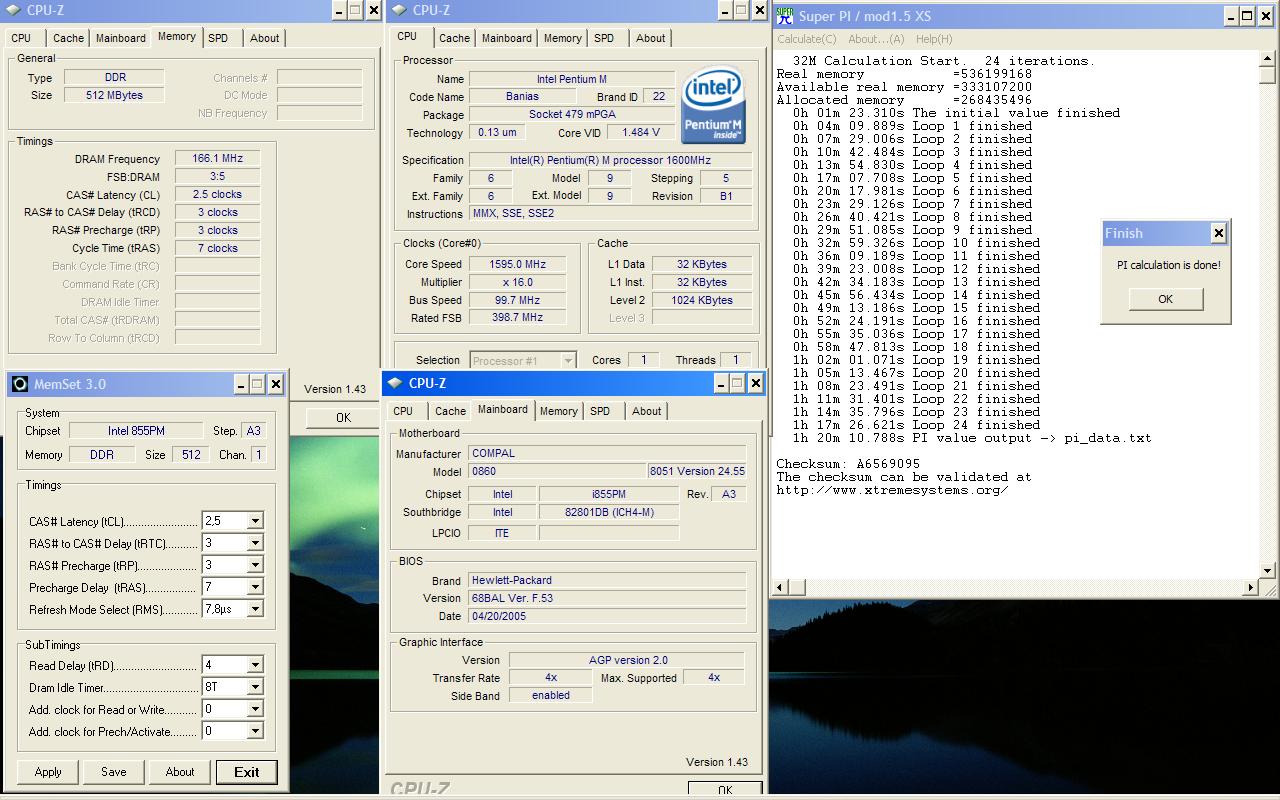Open the Processor #1 selection dropdown in CPU-Z
The image size is (1280, 800).
pos(568,360)
